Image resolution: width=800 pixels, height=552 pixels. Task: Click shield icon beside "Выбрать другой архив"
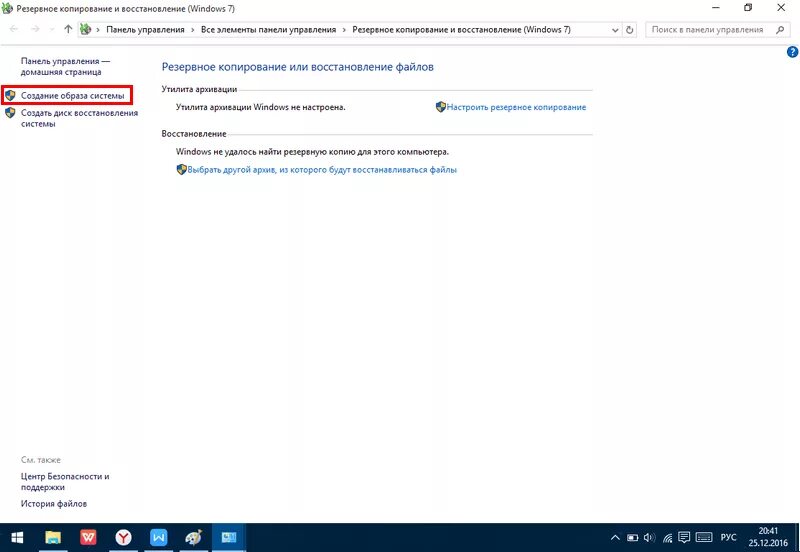pyautogui.click(x=181, y=169)
